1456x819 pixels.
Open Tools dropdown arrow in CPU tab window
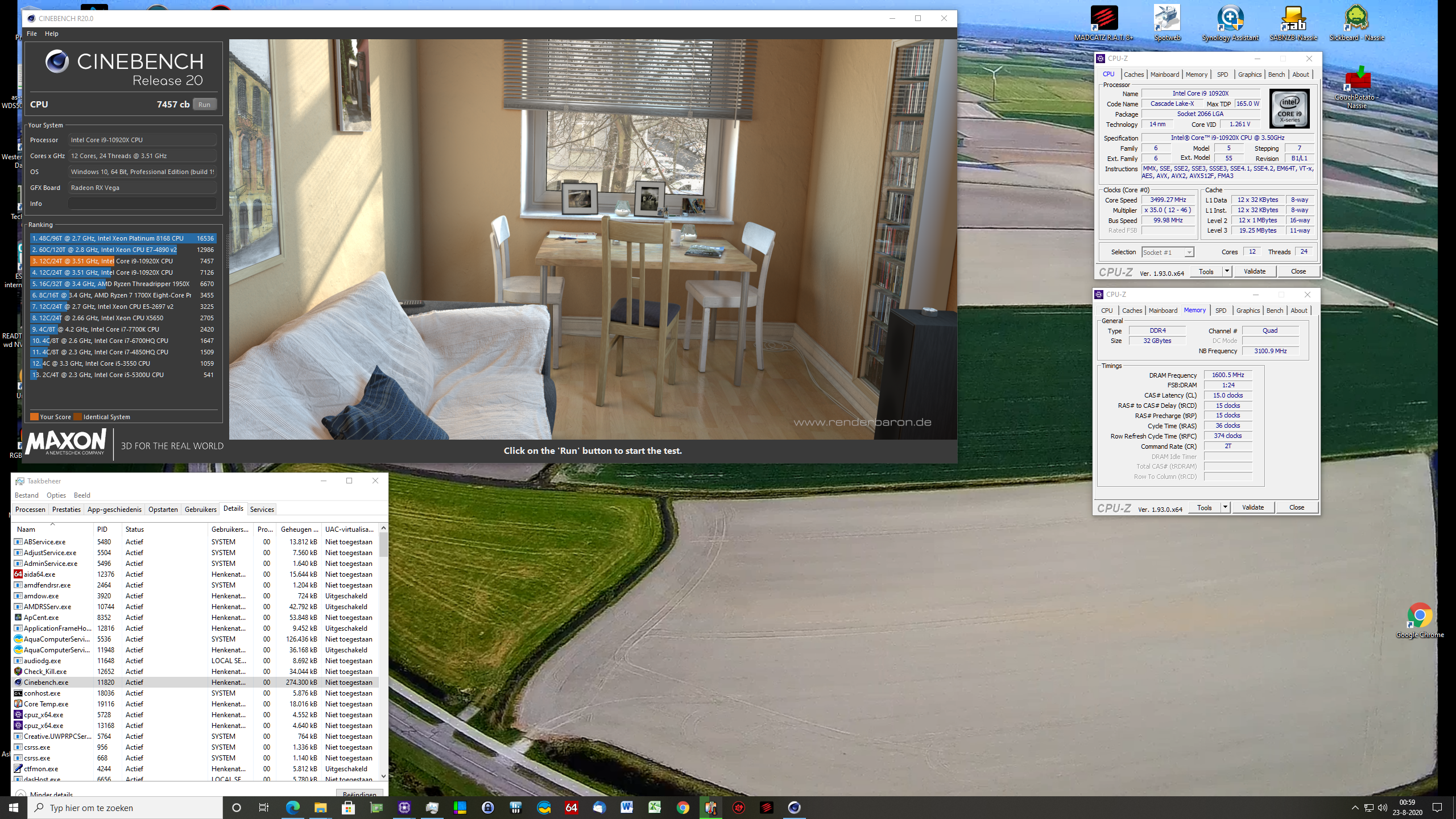1227,271
